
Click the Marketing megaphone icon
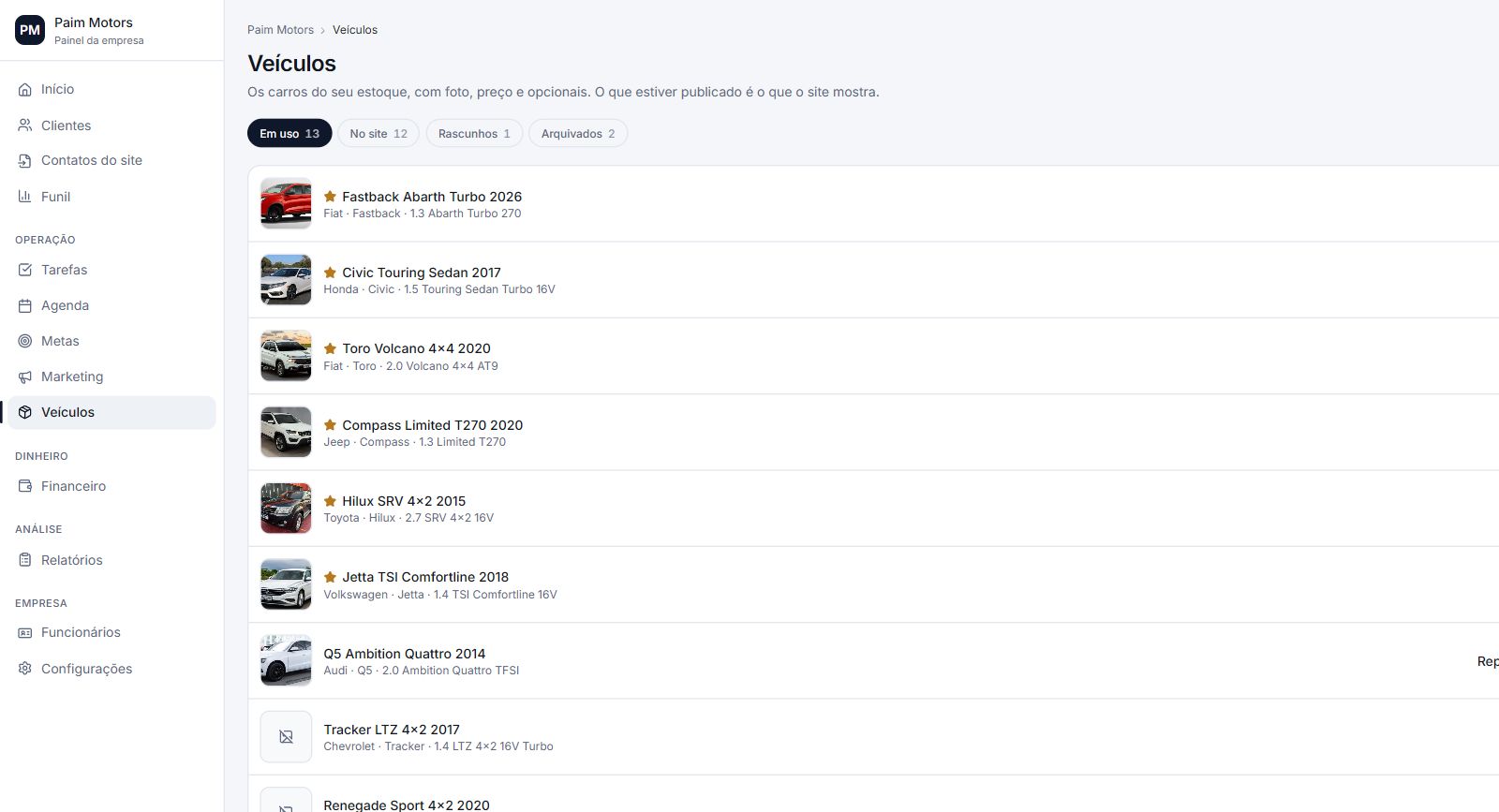click(x=25, y=376)
